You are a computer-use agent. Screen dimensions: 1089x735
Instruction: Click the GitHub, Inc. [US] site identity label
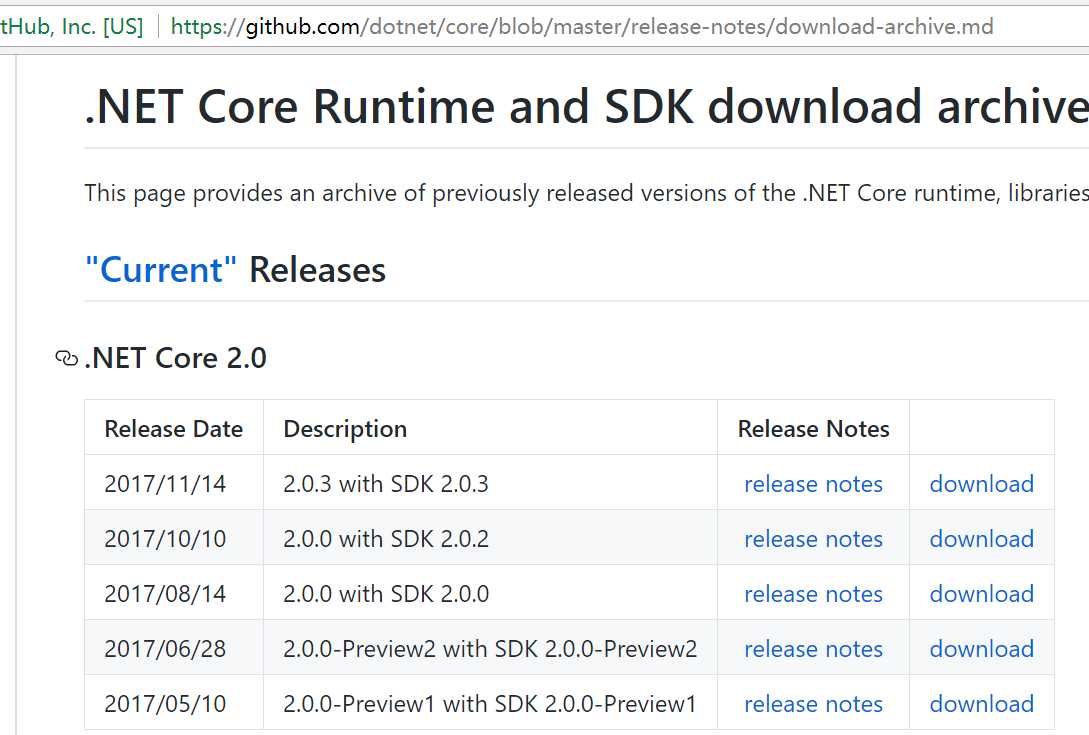[x=72, y=27]
